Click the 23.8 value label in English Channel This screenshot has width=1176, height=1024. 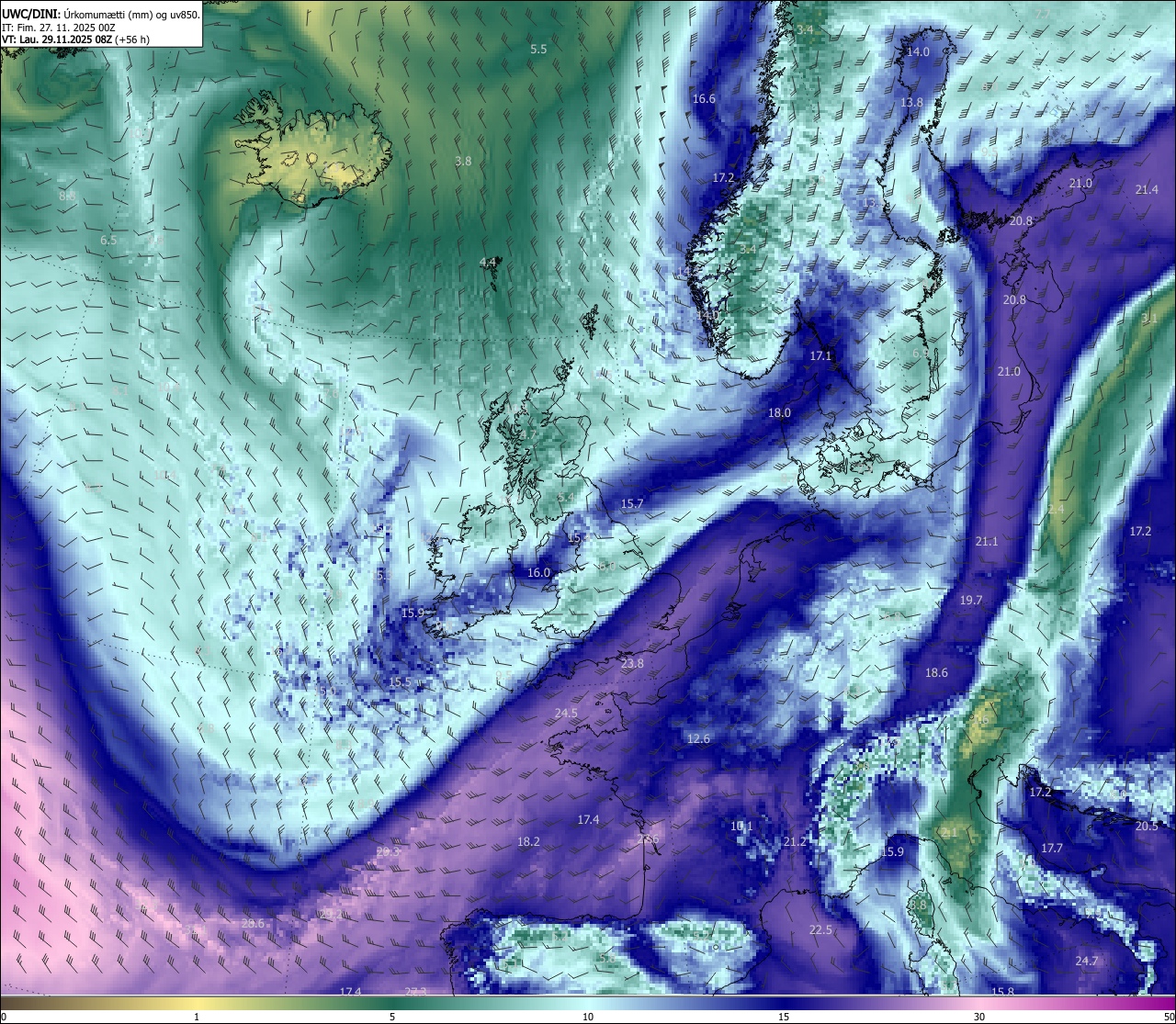point(632,664)
